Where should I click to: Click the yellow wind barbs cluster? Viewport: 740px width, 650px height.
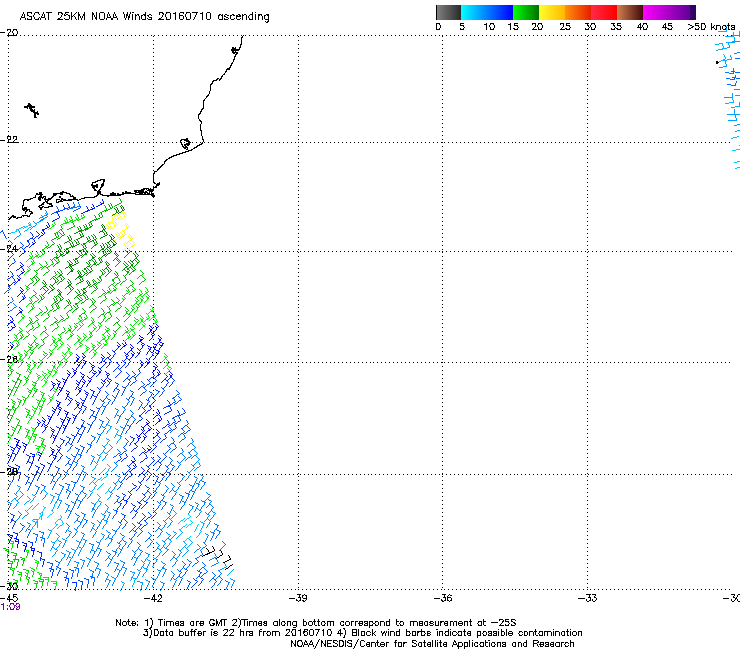[x=120, y=230]
